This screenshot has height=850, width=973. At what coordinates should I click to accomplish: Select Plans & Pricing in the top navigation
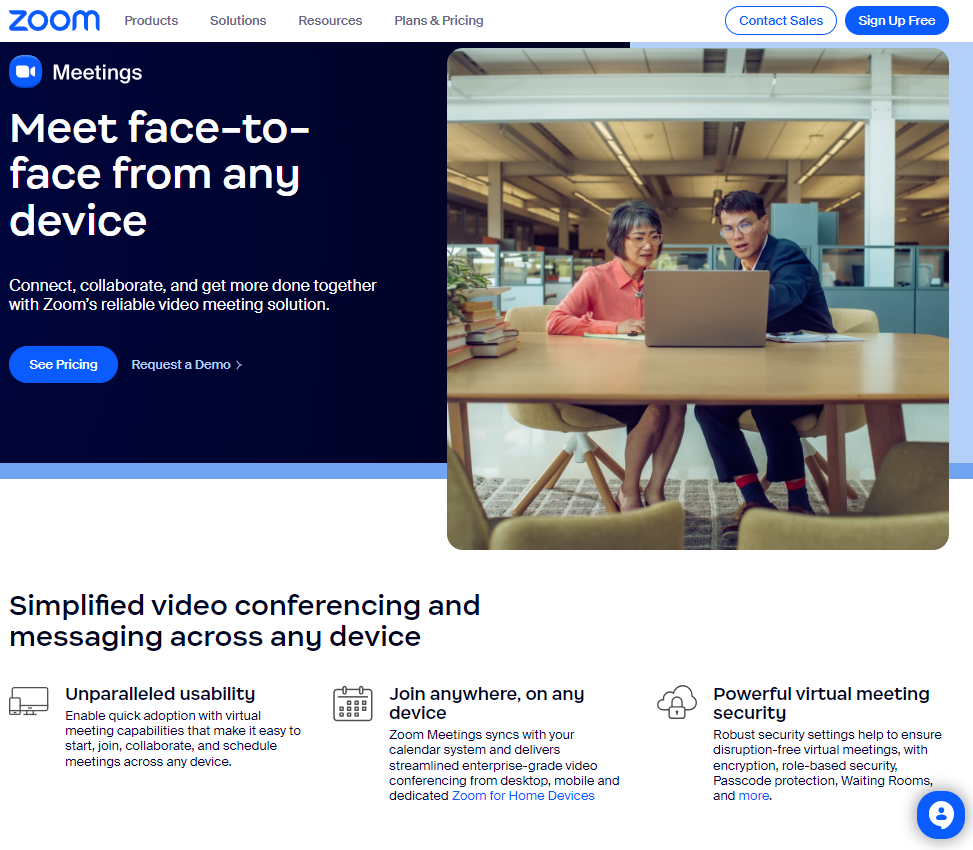pyautogui.click(x=438, y=20)
